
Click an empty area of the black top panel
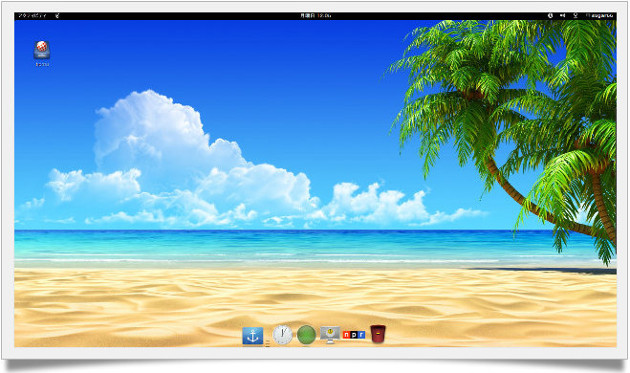pyautogui.click(x=181, y=16)
